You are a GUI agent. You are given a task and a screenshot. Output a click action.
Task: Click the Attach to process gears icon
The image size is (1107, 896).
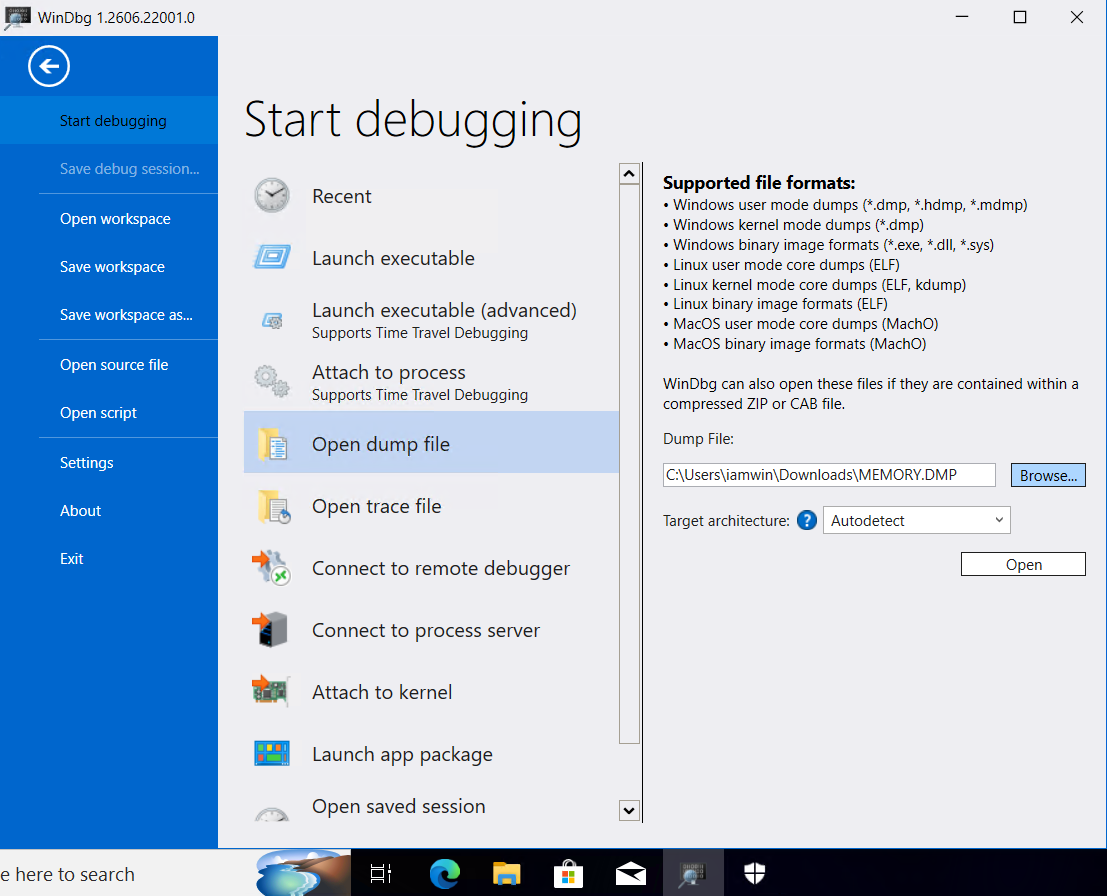point(272,381)
